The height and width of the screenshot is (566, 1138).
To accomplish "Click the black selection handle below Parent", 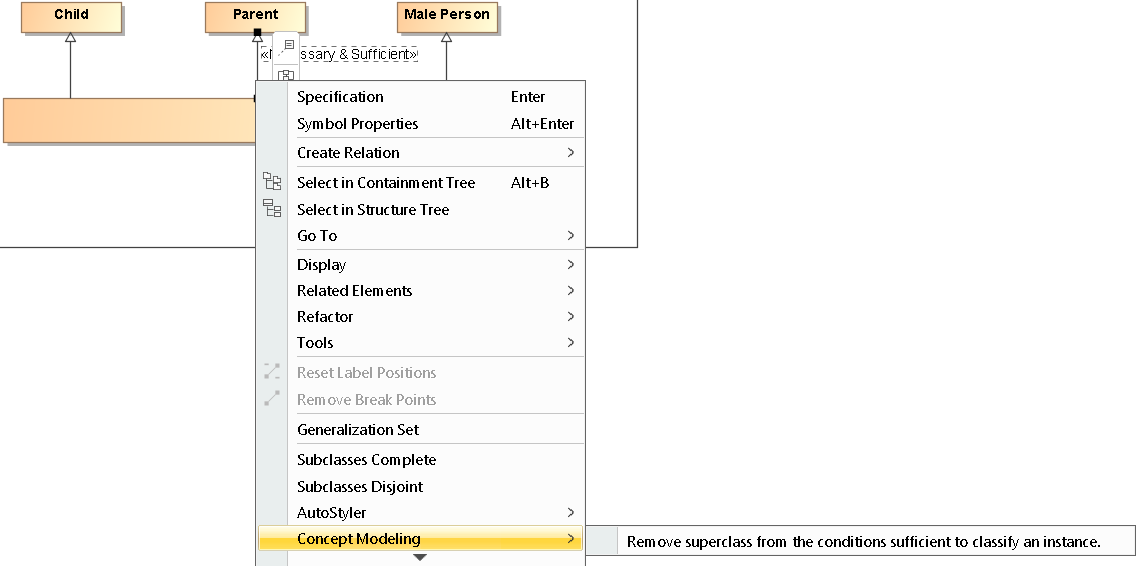I will point(257,33).
